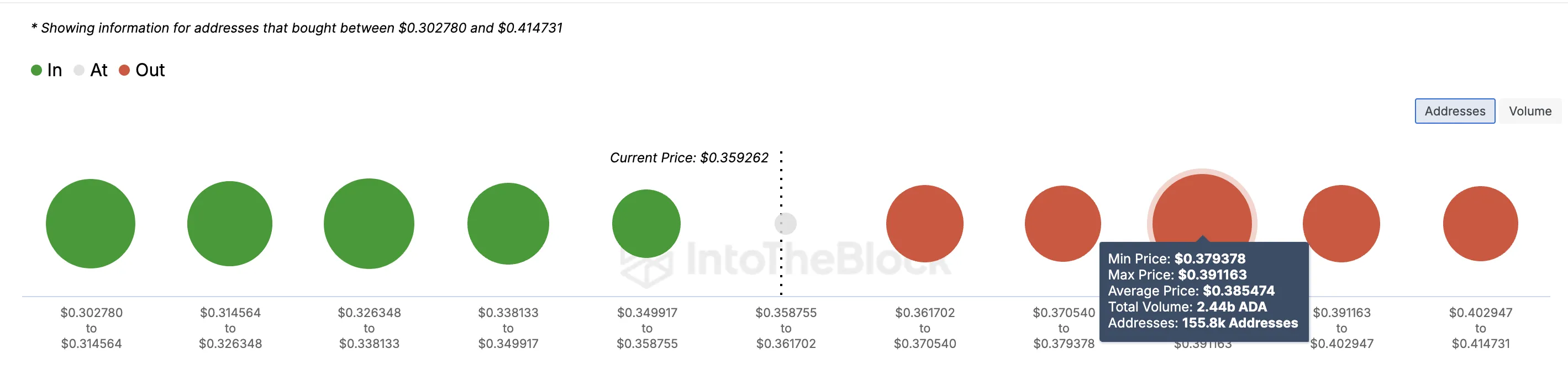Select the red bubble for $0.370540 range

point(1063,224)
